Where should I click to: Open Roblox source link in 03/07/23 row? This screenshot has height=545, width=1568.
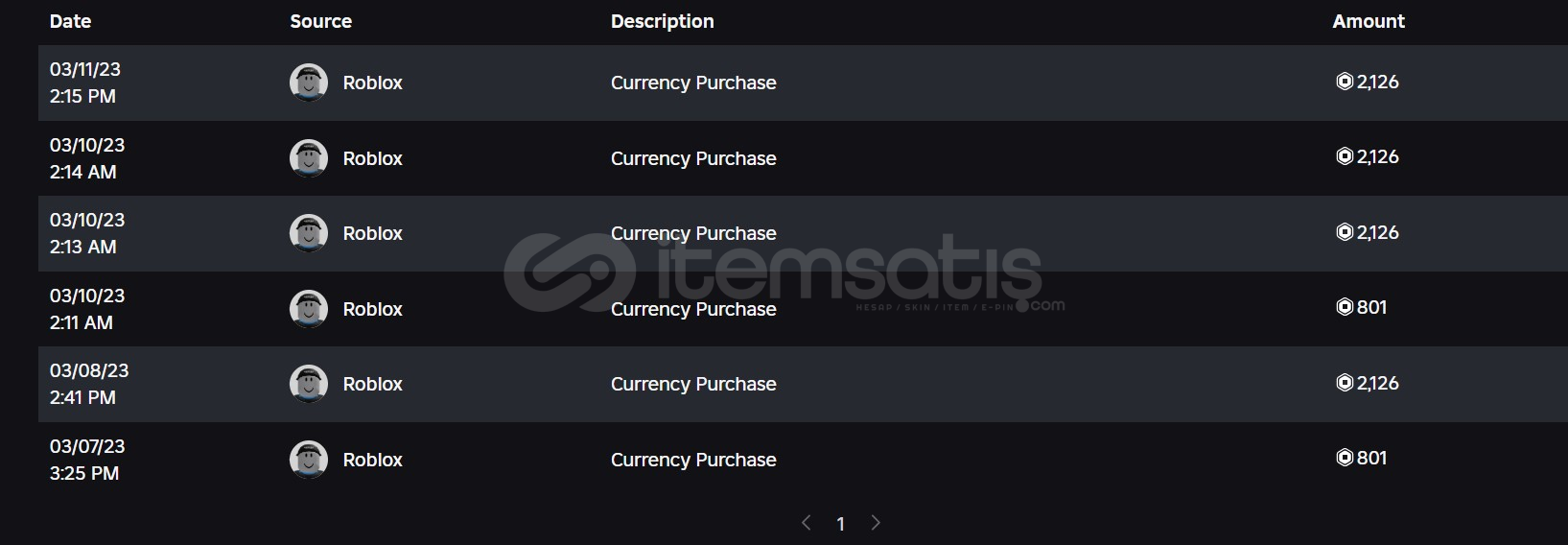(373, 460)
